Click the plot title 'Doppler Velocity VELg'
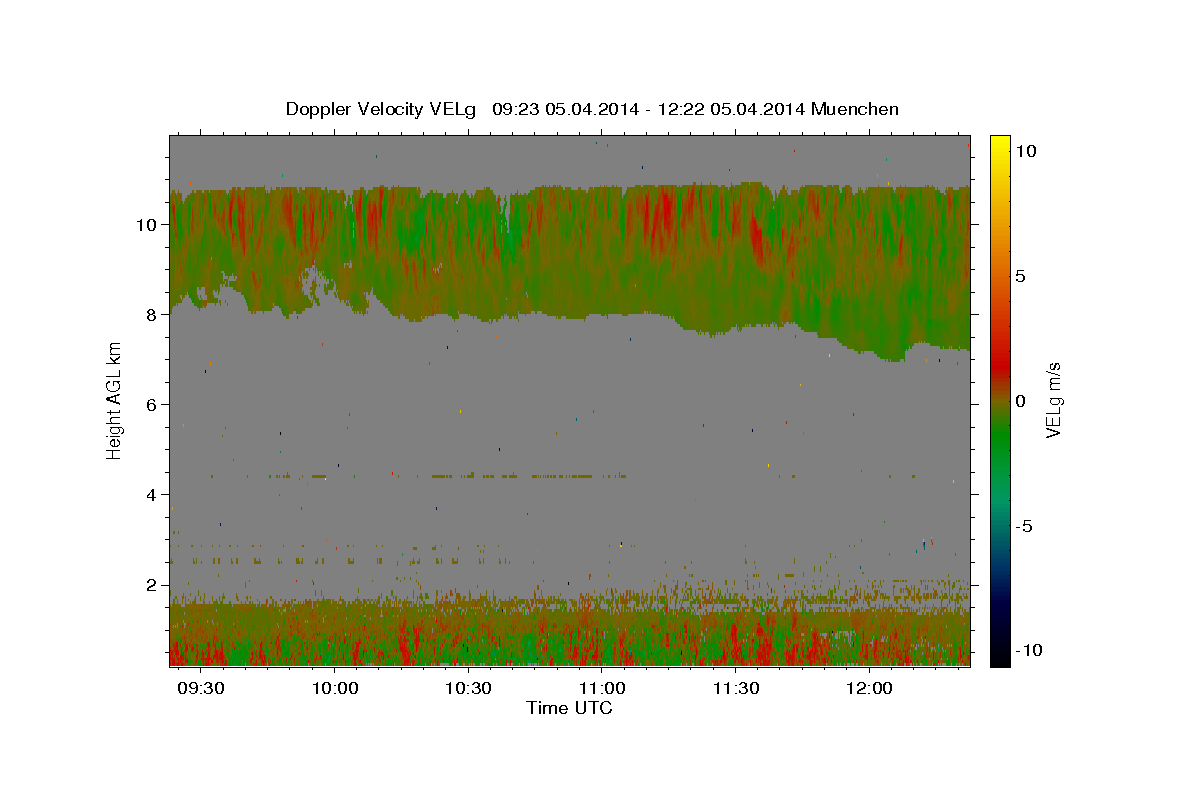Viewport: 1200px width, 800px height. [x=381, y=109]
